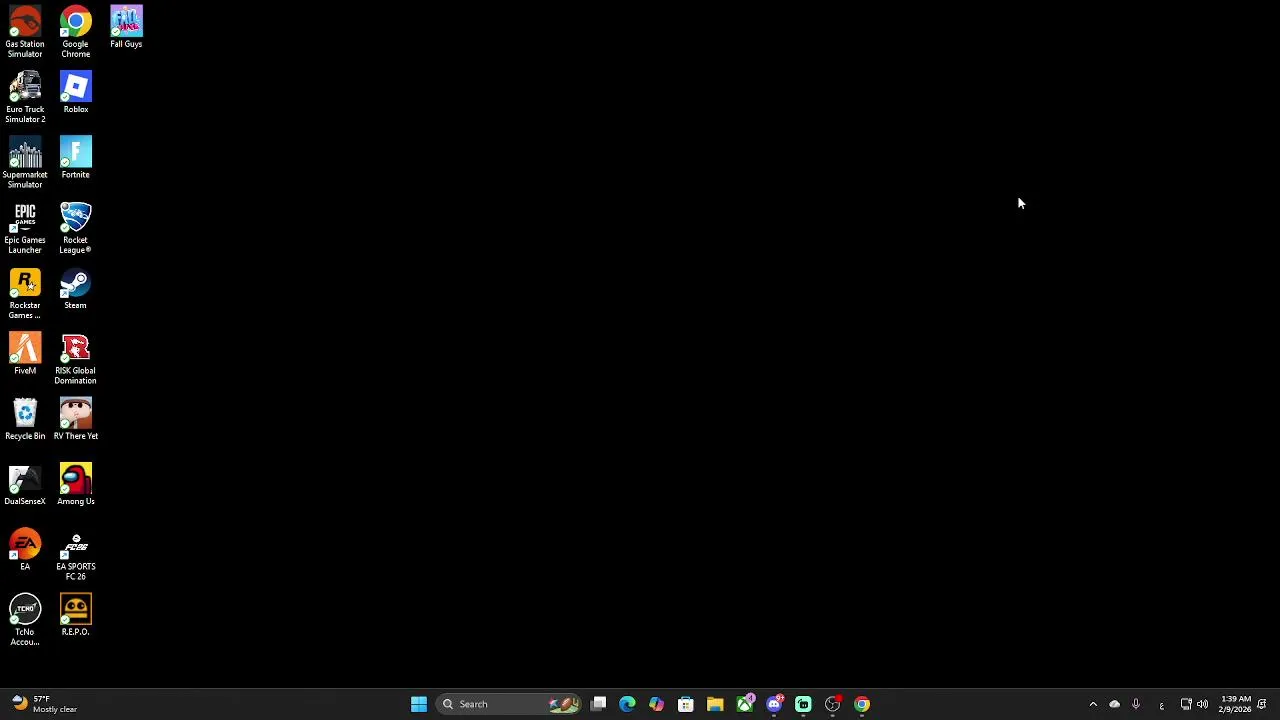The width and height of the screenshot is (1280, 720).
Task: Select the TcNo Account Switcher icon
Action: click(25, 620)
